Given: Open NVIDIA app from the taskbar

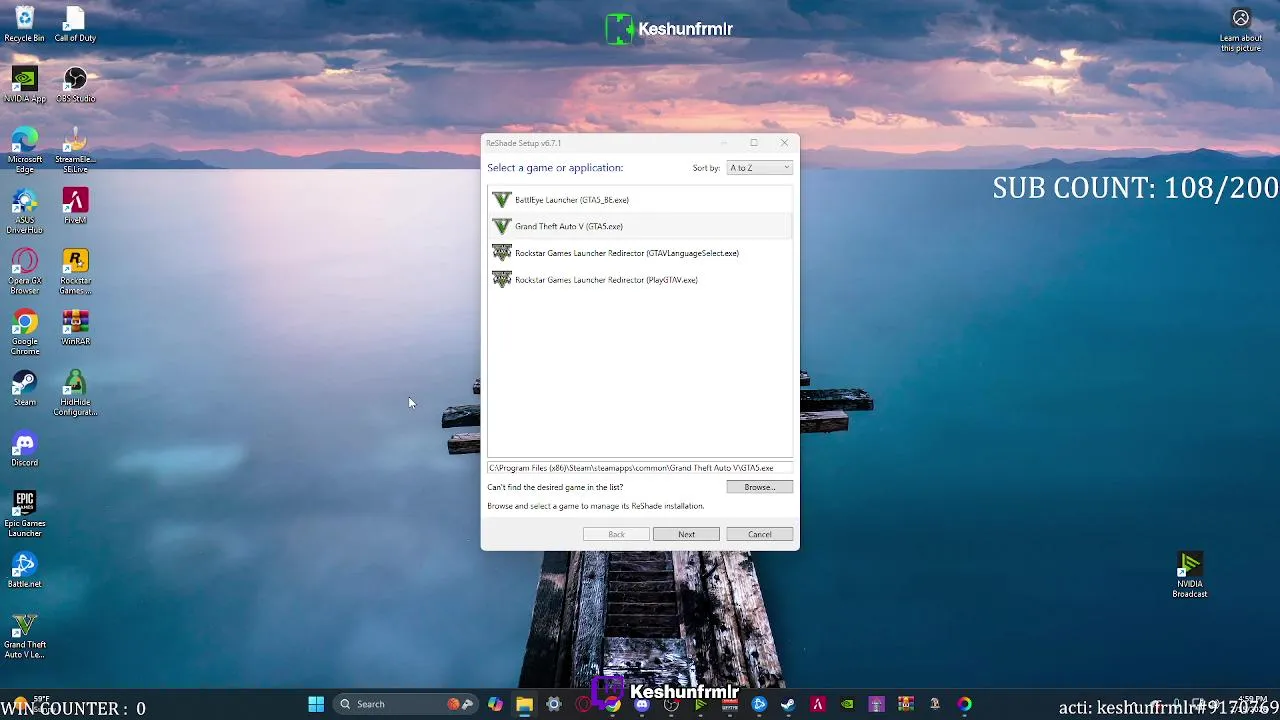Looking at the screenshot, I should [847, 704].
